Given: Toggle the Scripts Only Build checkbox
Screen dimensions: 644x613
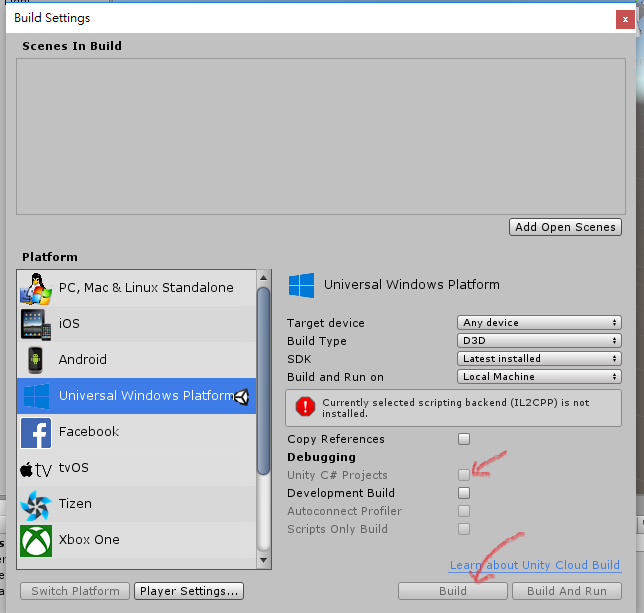Looking at the screenshot, I should [x=464, y=529].
